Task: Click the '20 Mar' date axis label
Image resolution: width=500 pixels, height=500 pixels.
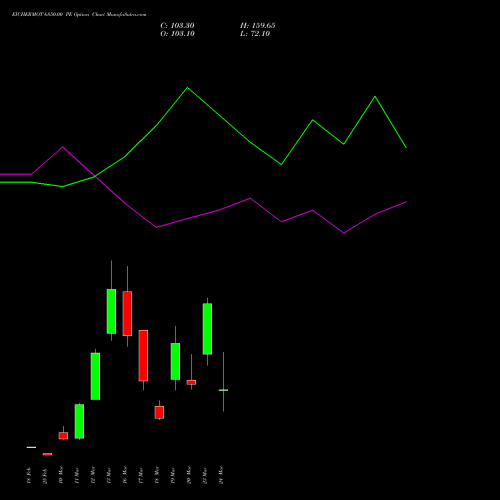Action: point(189,475)
